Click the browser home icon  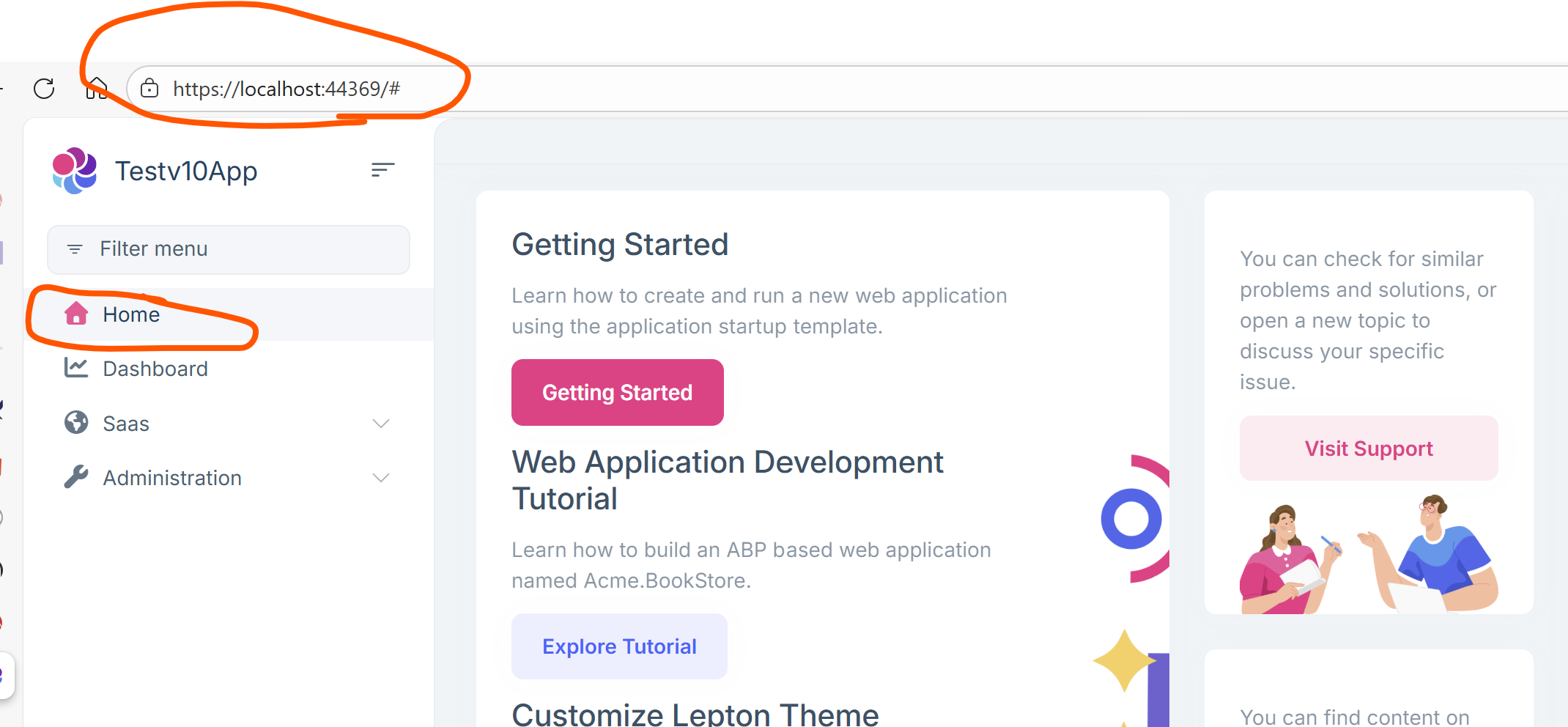pyautogui.click(x=96, y=89)
